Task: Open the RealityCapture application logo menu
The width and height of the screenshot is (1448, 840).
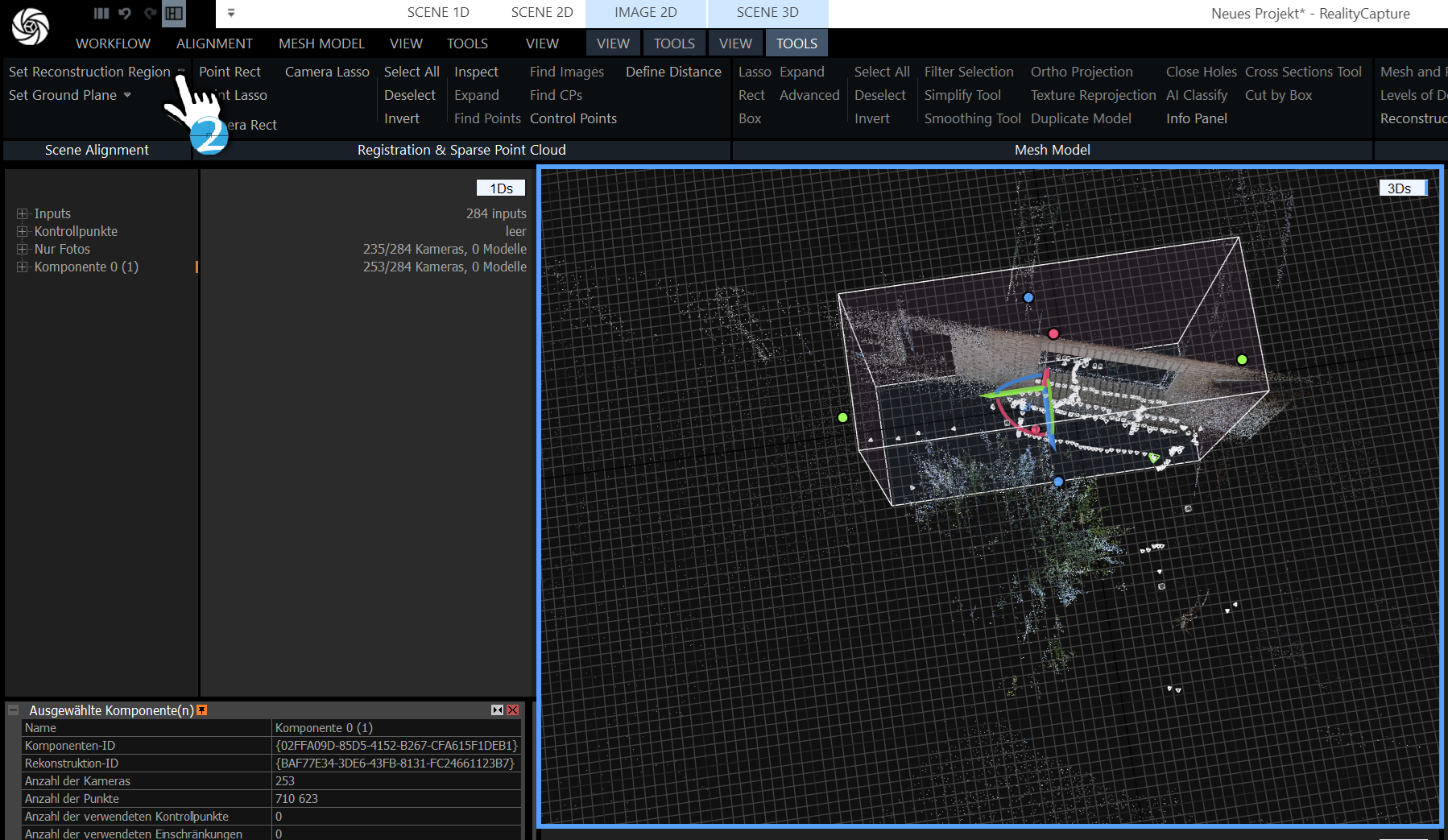Action: pyautogui.click(x=31, y=27)
